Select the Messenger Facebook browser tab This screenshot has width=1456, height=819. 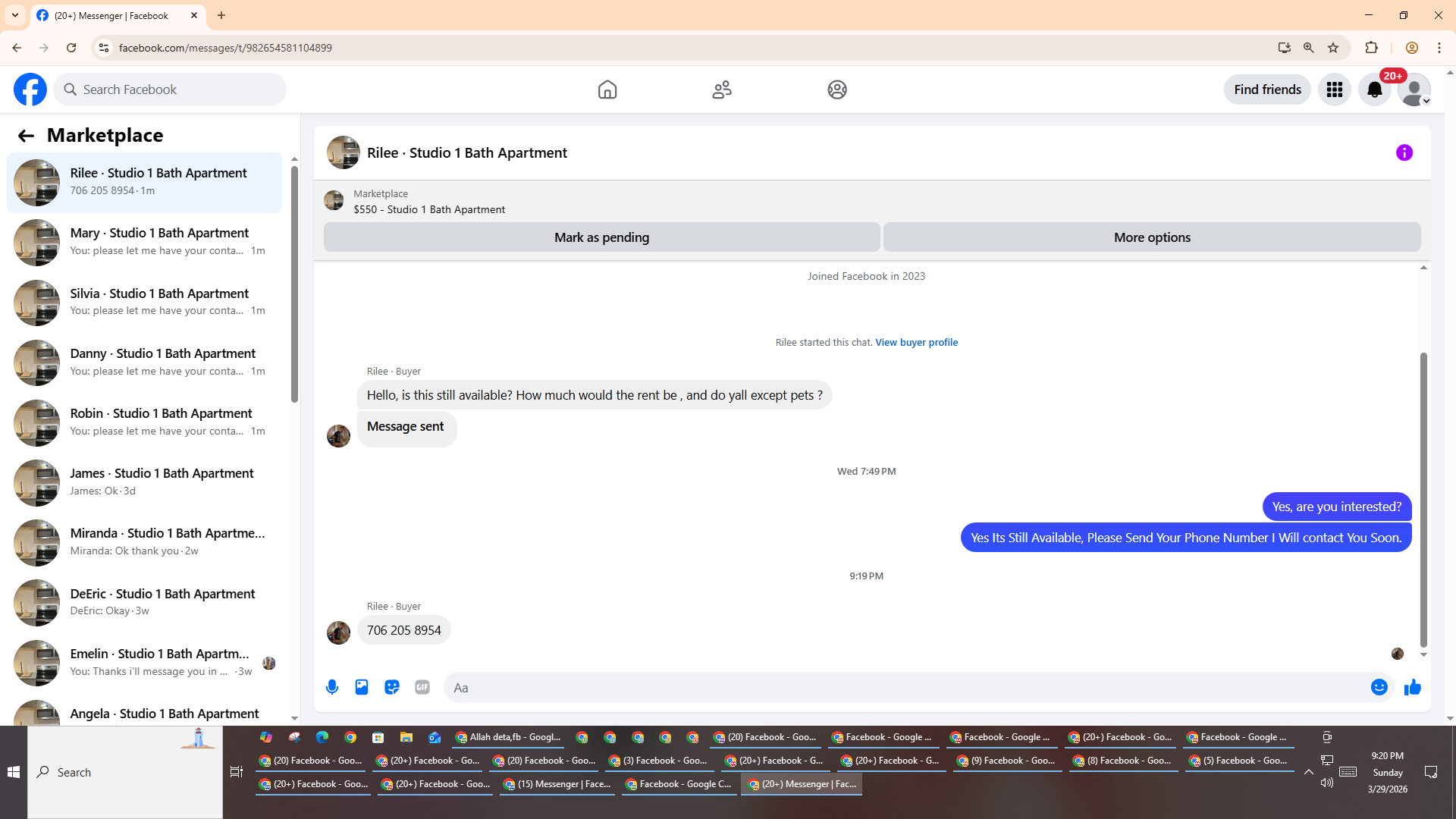coord(118,15)
